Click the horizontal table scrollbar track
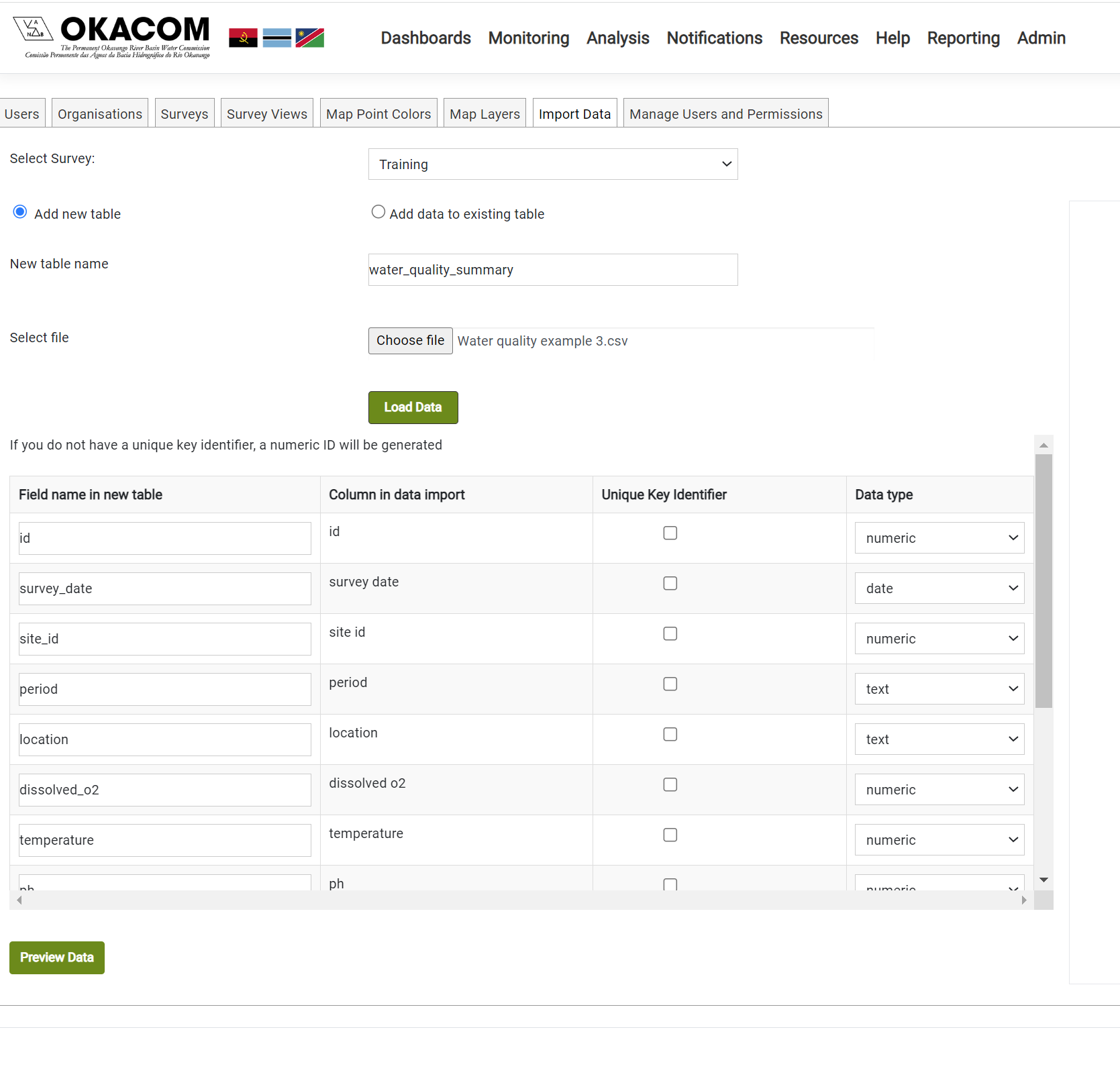The image size is (1120, 1091). point(521,900)
